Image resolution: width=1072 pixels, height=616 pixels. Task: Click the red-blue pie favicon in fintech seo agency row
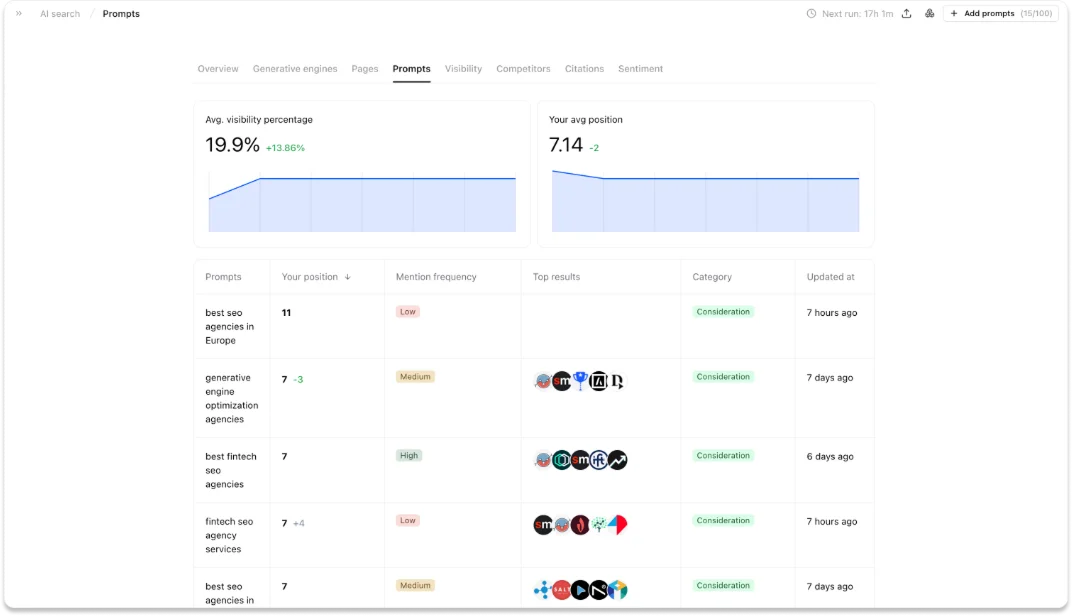tap(618, 524)
